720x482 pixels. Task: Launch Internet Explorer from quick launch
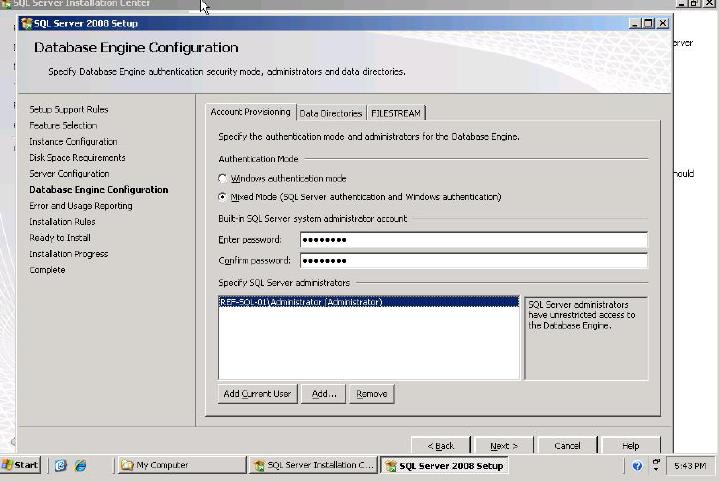80,465
